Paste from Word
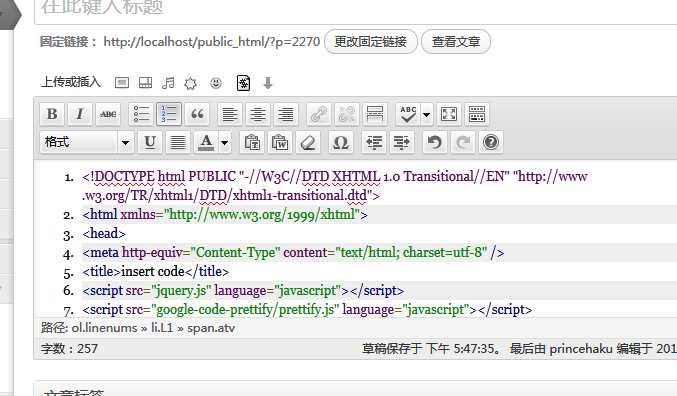This screenshot has height=396, width=677. (x=280, y=142)
